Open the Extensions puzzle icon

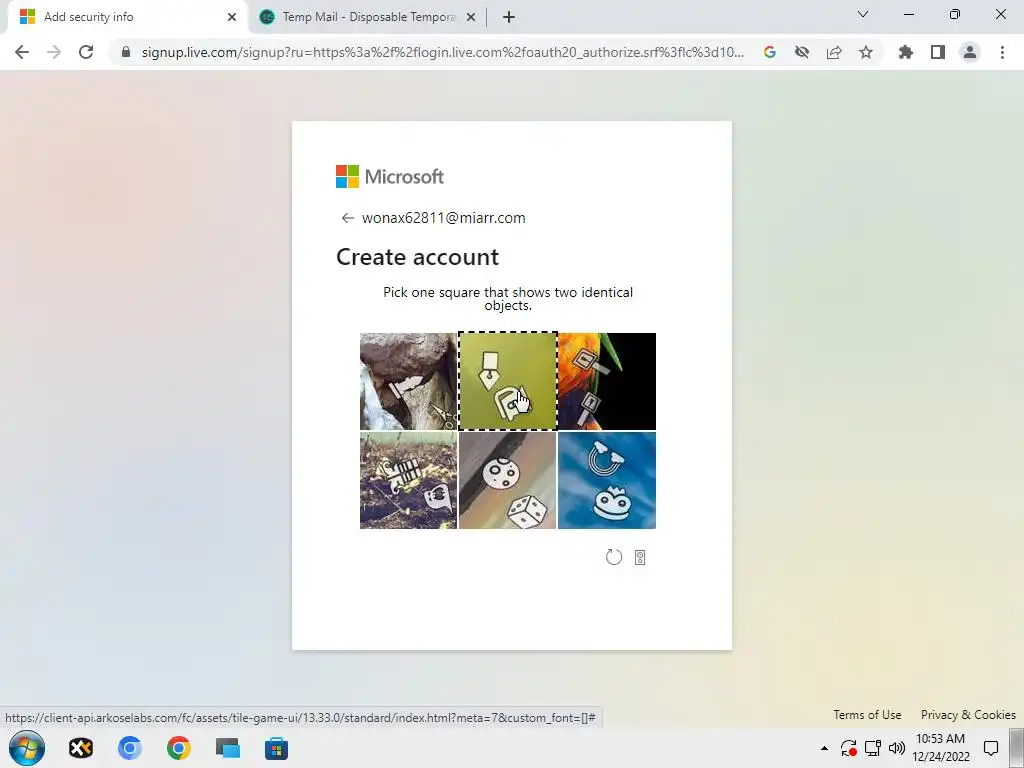tap(905, 52)
